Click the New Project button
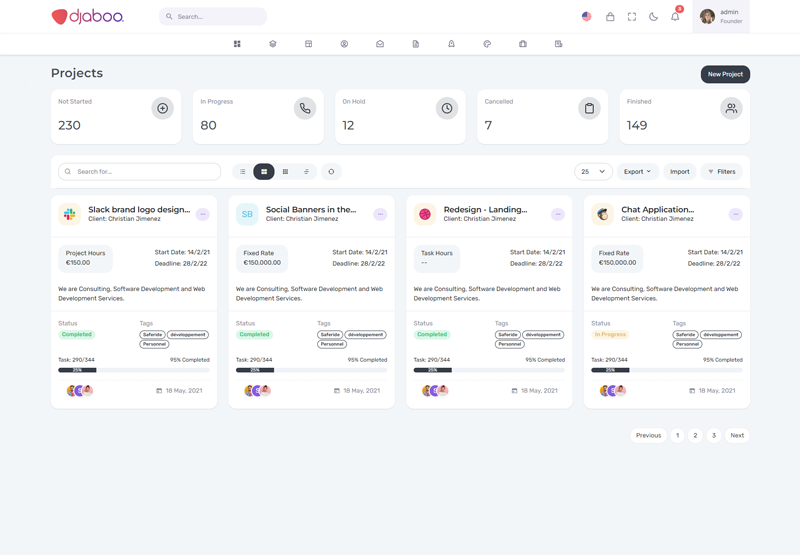This screenshot has width=800, height=555. point(725,74)
